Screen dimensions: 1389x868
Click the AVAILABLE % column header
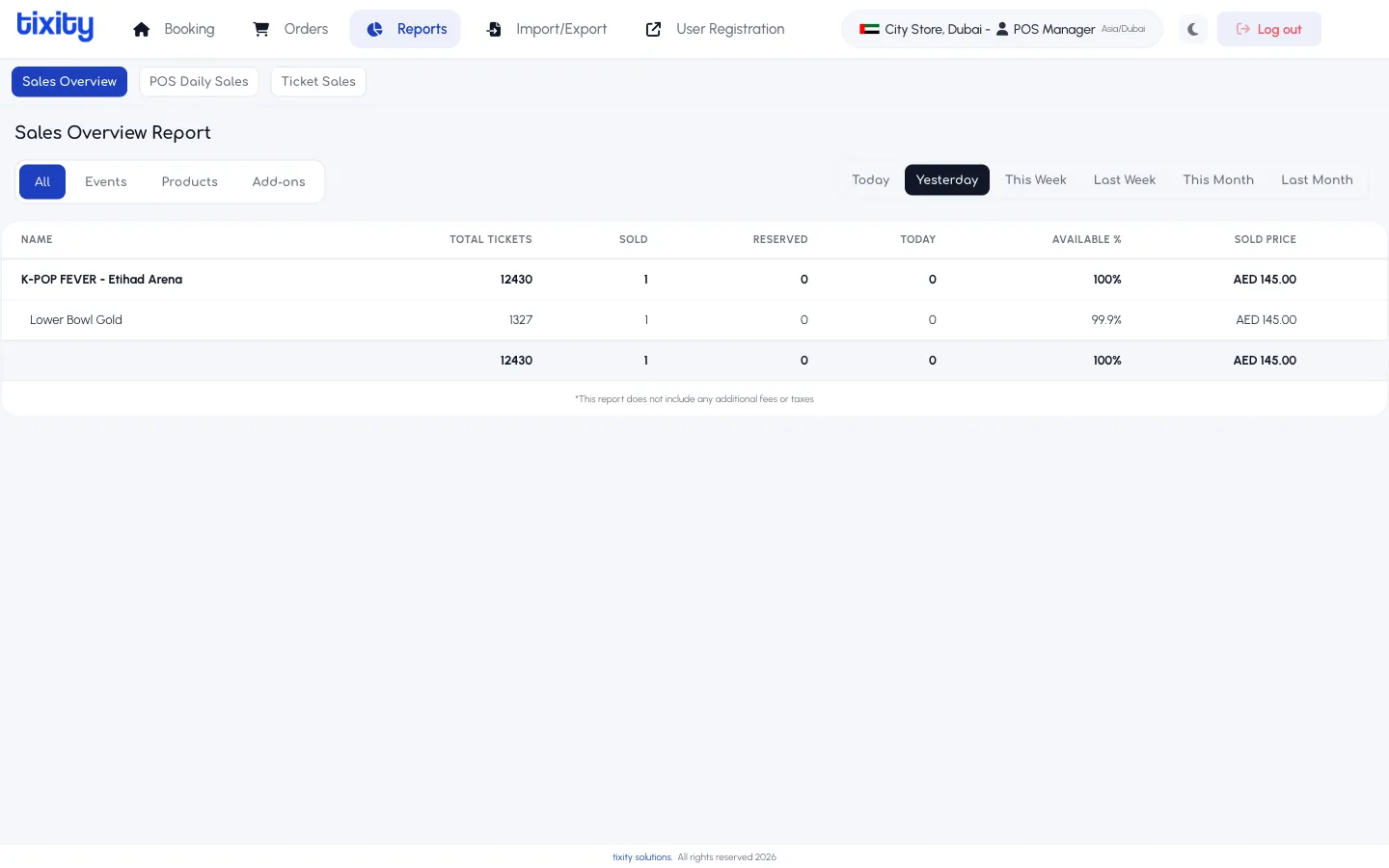click(1087, 239)
